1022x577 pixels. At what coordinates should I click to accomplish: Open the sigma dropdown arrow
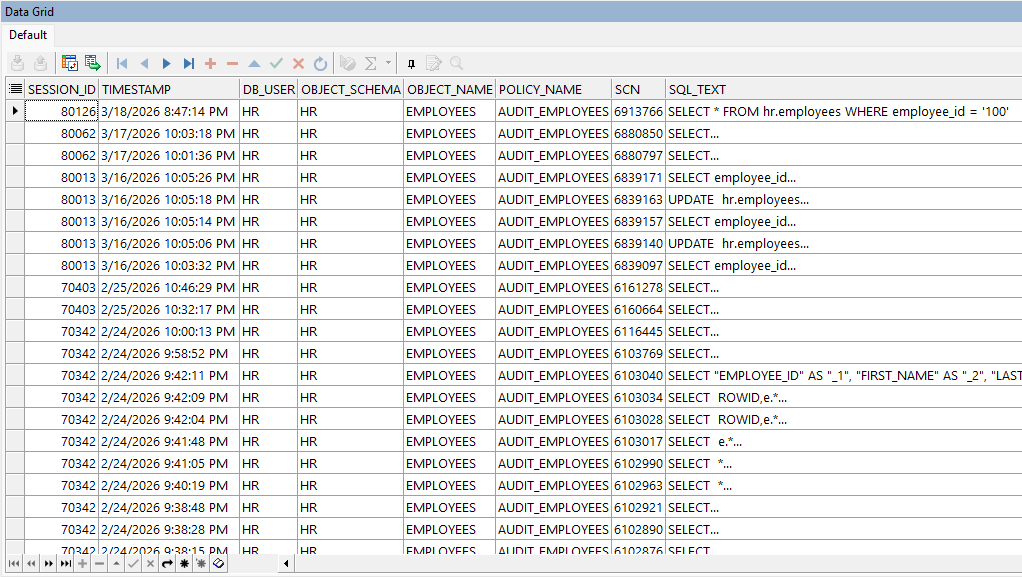point(389,63)
